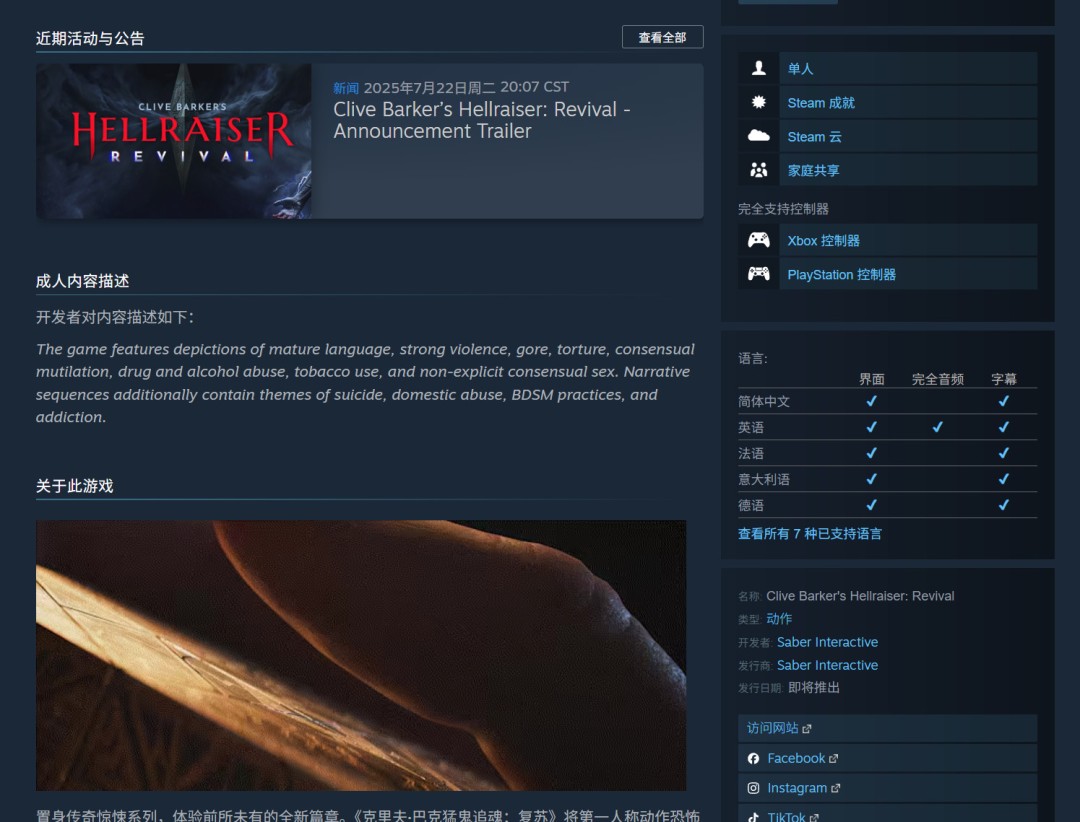1080x822 pixels.
Task: Click the 新闻 tag label
Action: (346, 88)
